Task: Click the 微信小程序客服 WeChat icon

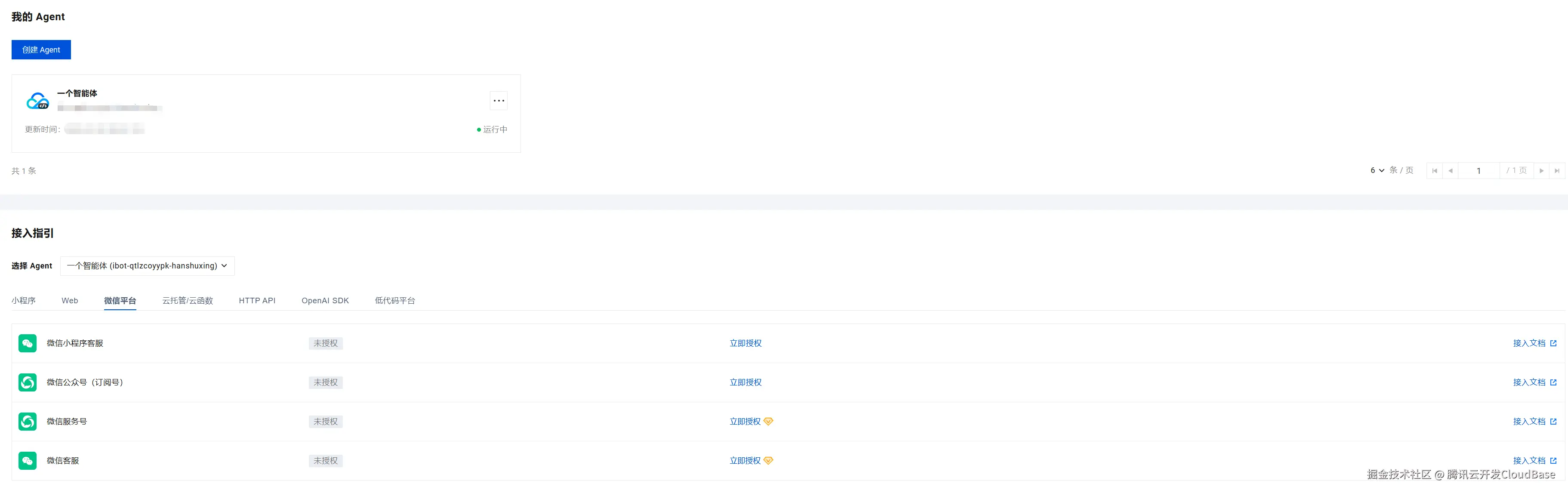Action: click(x=28, y=343)
